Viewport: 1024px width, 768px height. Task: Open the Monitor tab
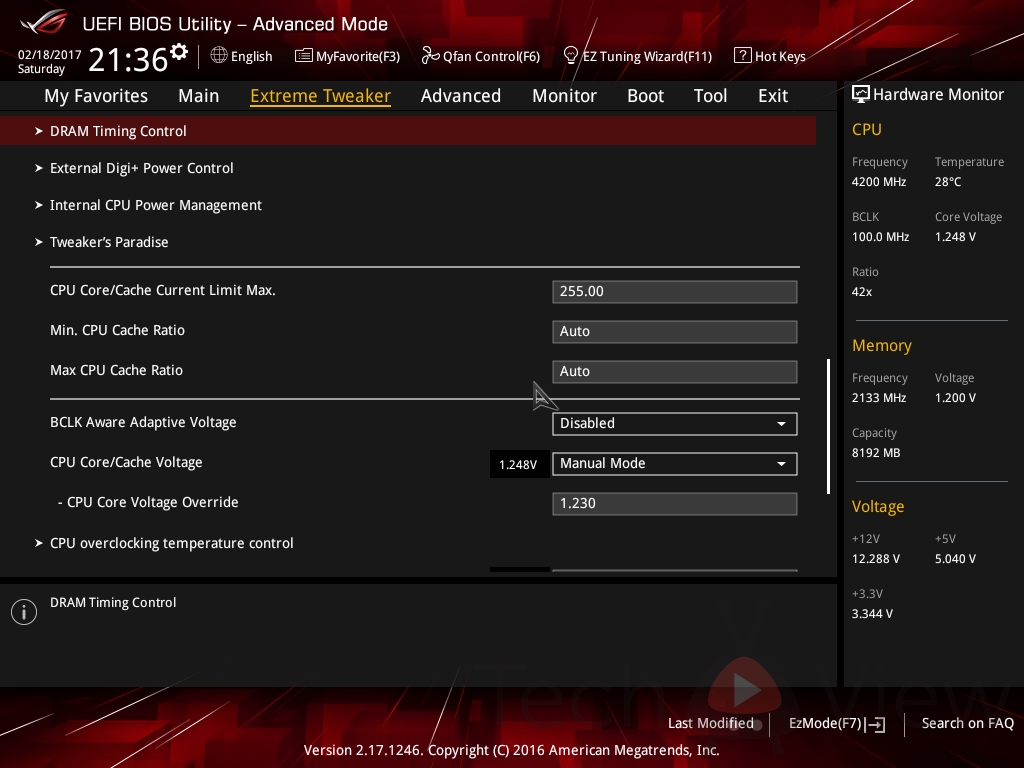[x=564, y=96]
